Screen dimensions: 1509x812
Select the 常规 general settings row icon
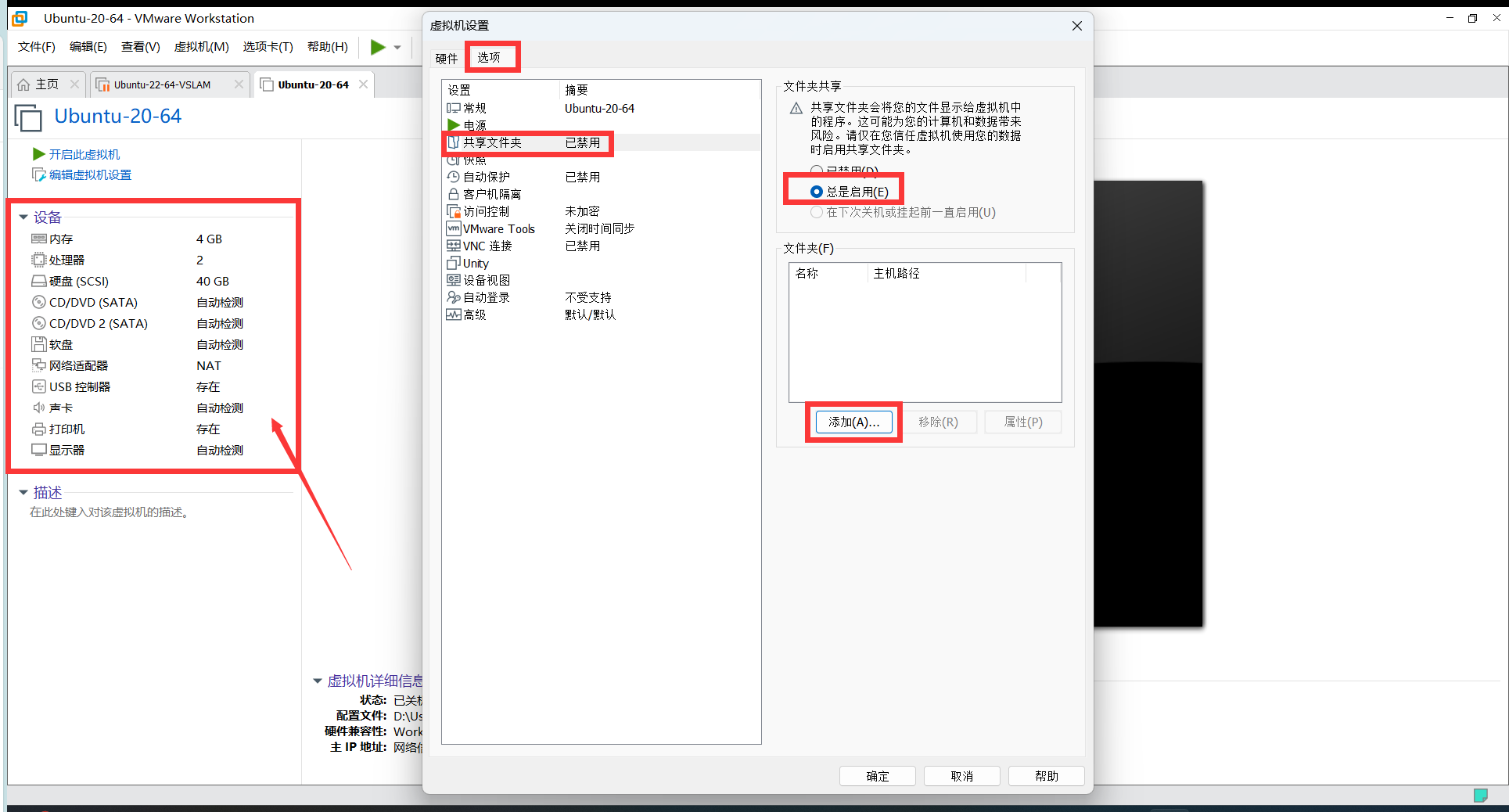coord(454,108)
